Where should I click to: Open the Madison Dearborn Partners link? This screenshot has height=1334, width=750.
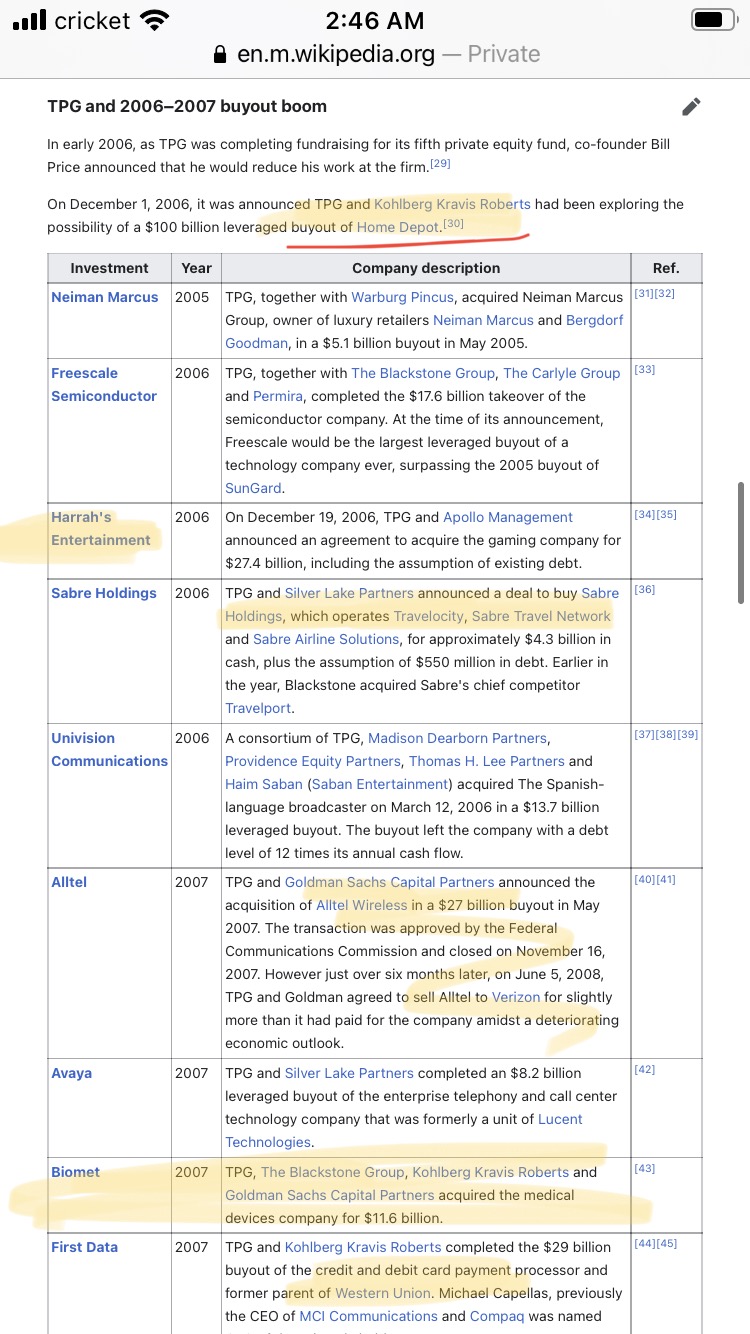pyautogui.click(x=457, y=738)
